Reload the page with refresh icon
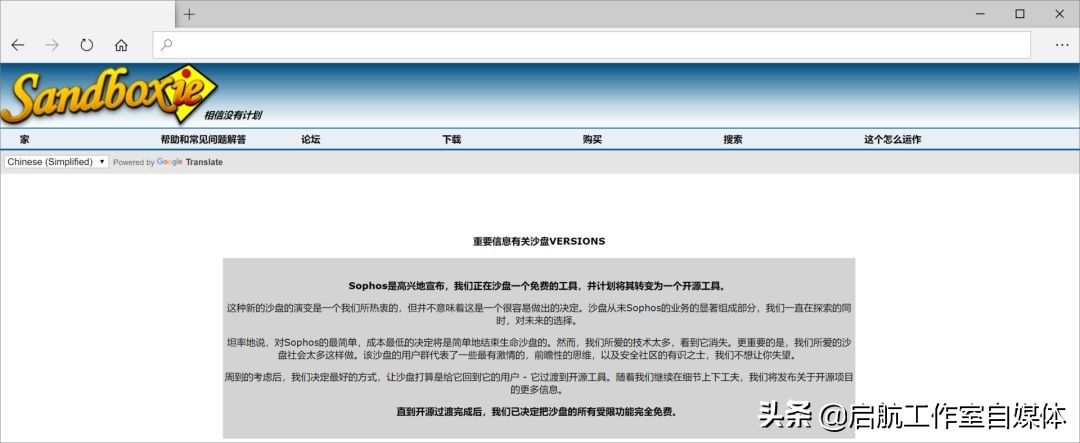Screen dimensions: 1080x443 (86, 45)
